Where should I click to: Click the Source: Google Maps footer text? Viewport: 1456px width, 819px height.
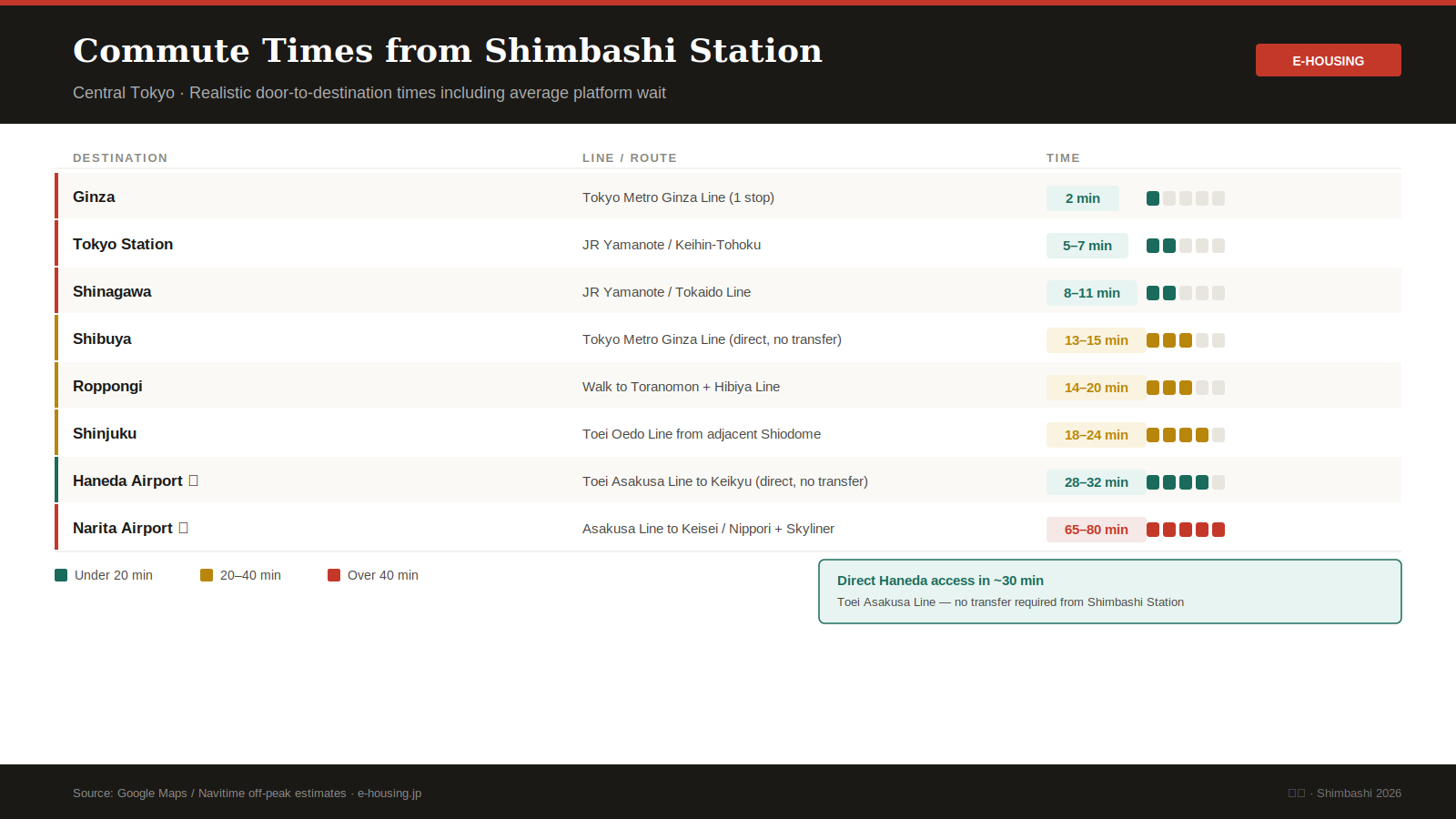(x=247, y=794)
